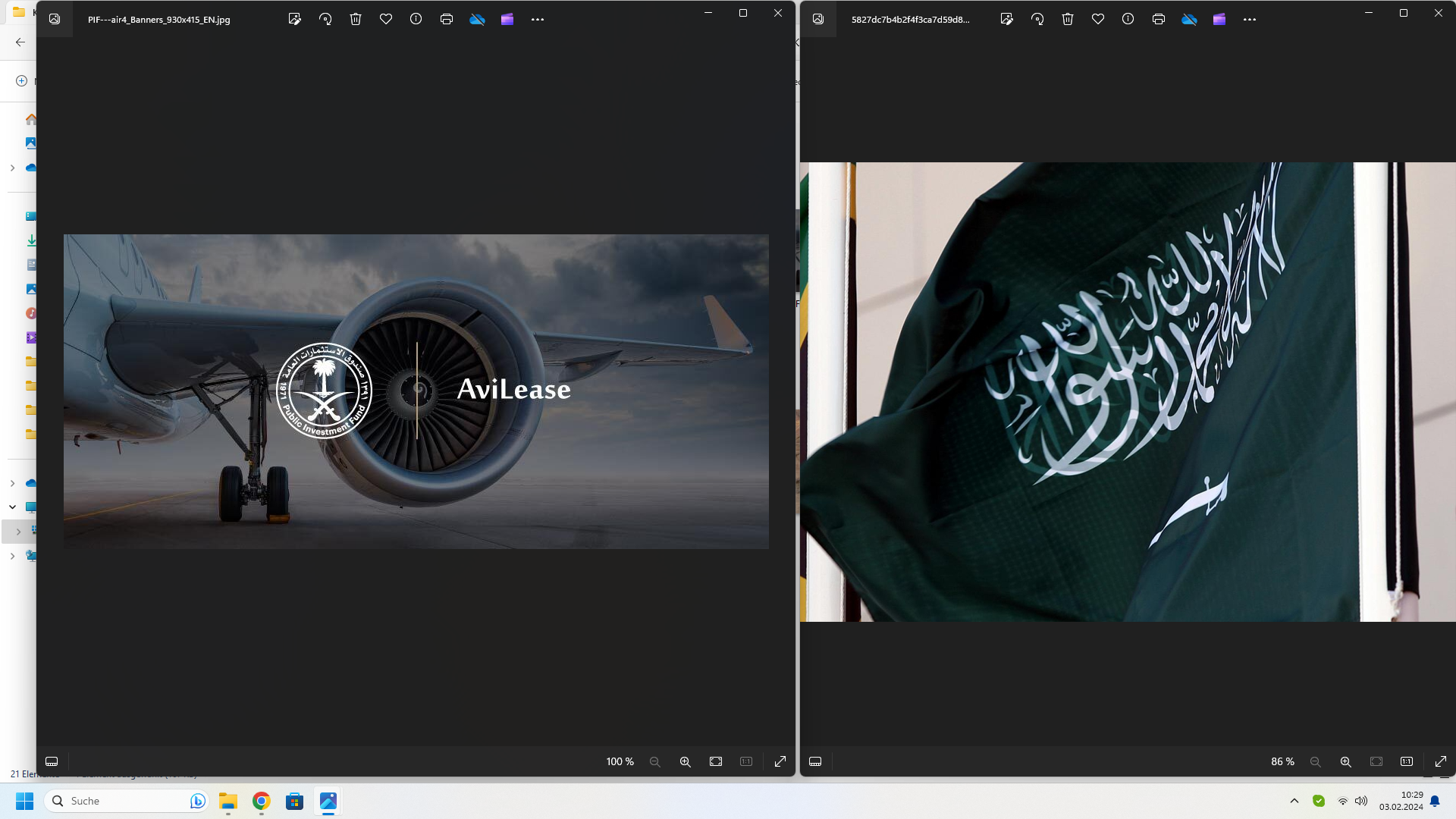Open Gallery in File Explorer sidebar

[31, 143]
